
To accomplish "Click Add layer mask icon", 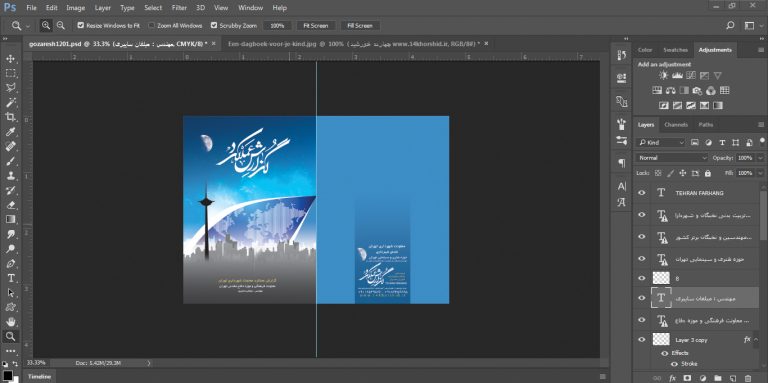I will 687,378.
